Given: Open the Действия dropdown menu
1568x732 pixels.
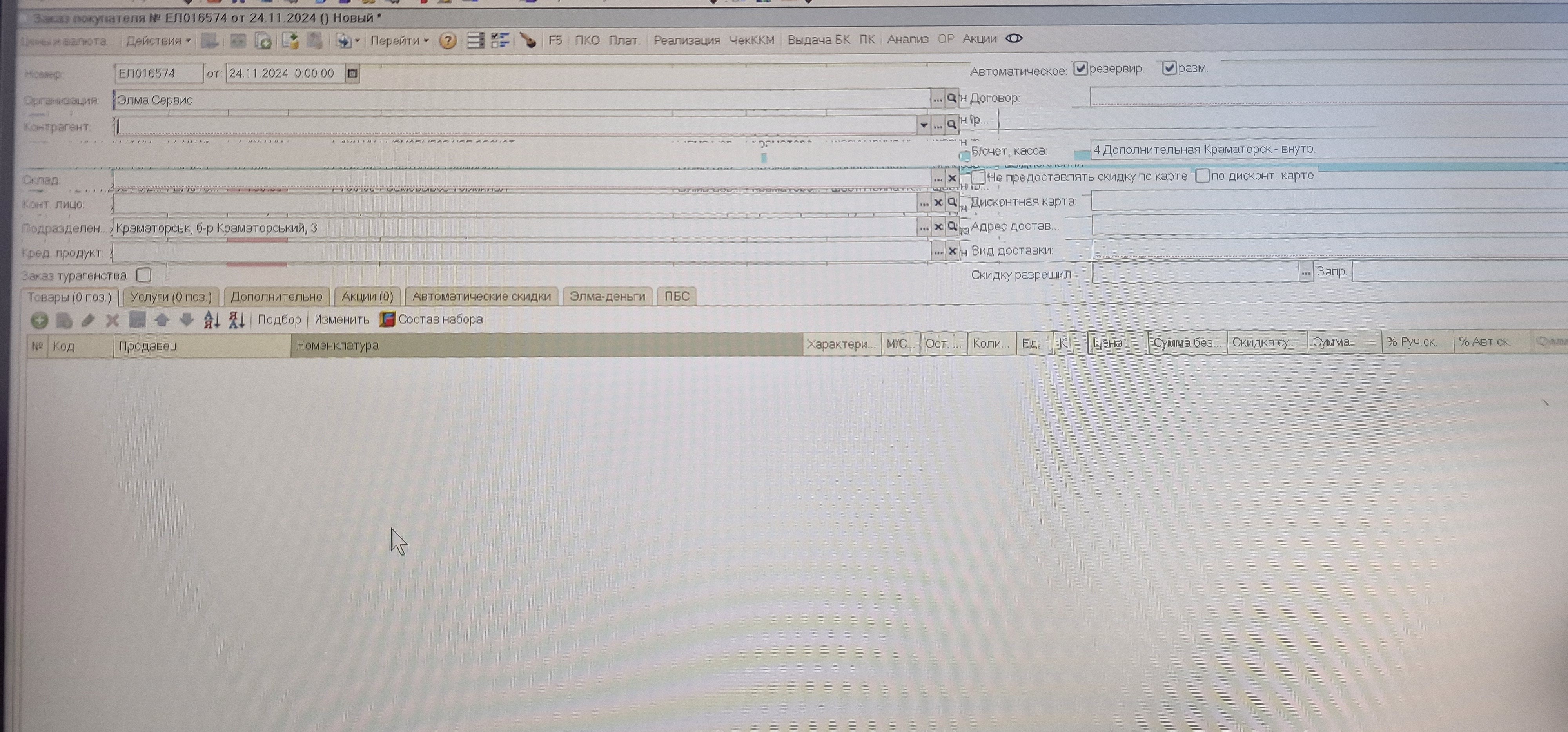Looking at the screenshot, I should click(158, 41).
